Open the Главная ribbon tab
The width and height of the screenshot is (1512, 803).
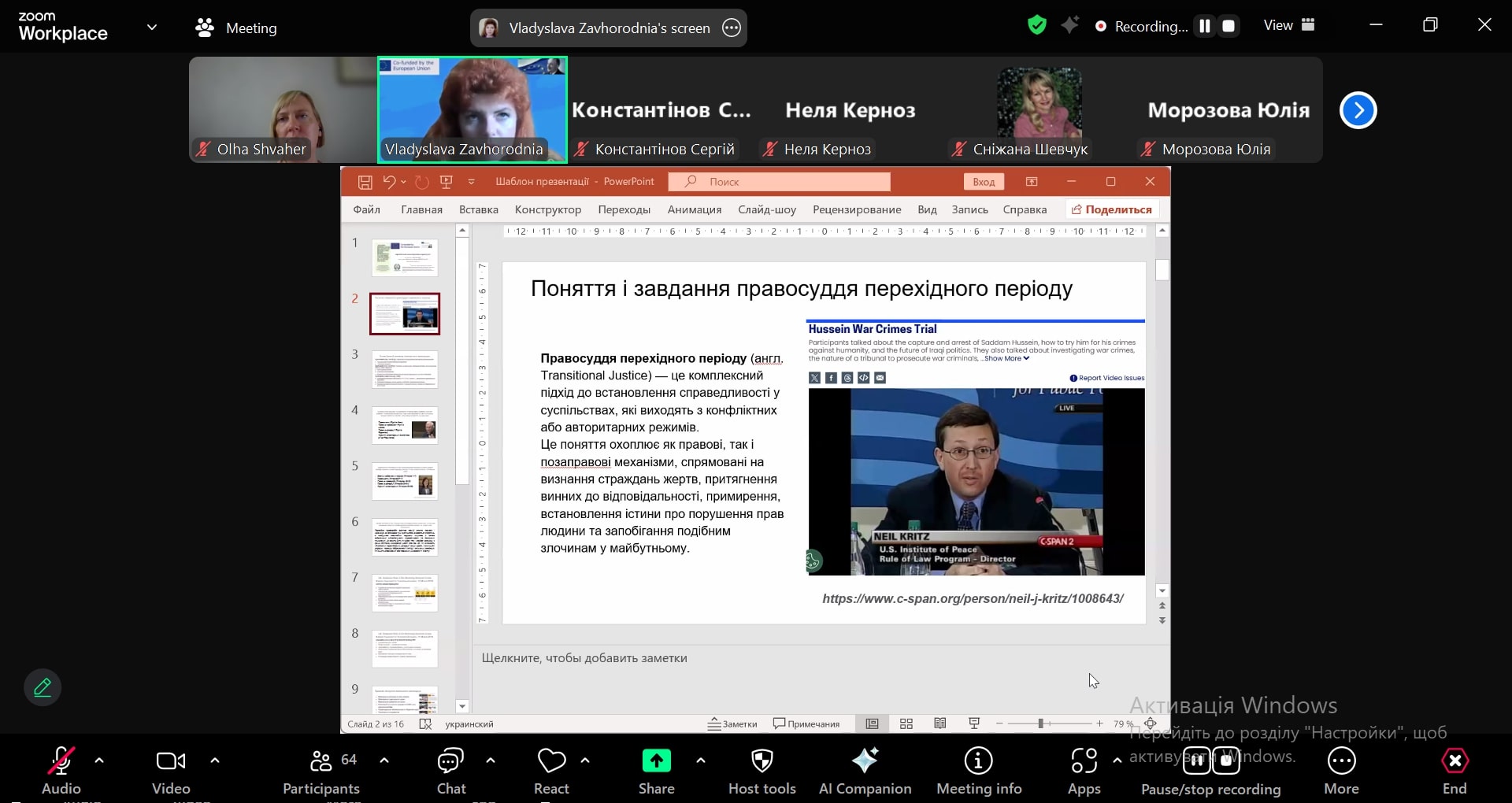point(421,209)
